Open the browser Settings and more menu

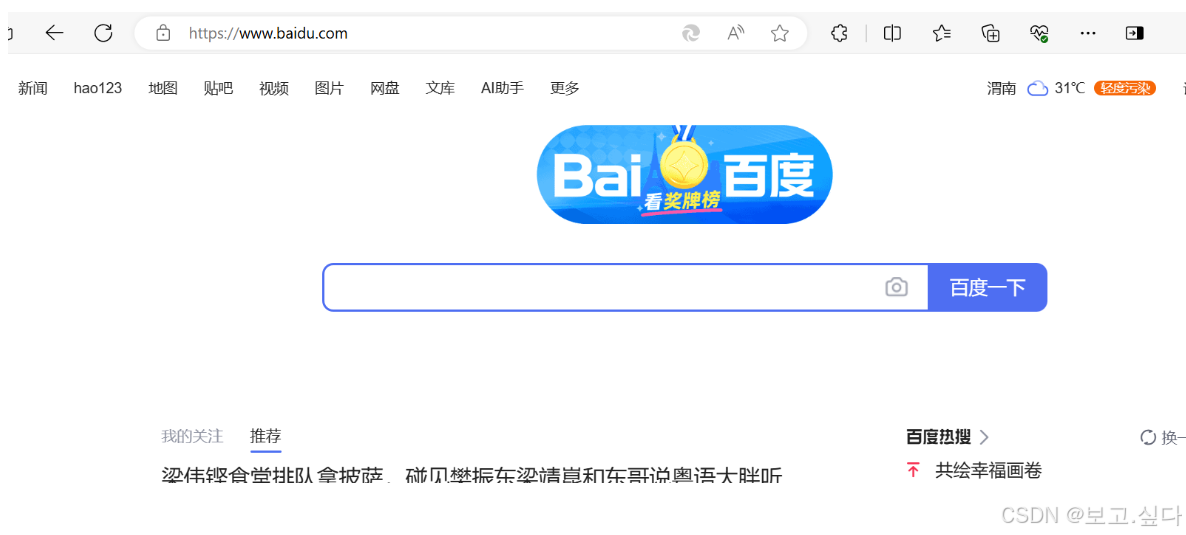(x=1088, y=33)
